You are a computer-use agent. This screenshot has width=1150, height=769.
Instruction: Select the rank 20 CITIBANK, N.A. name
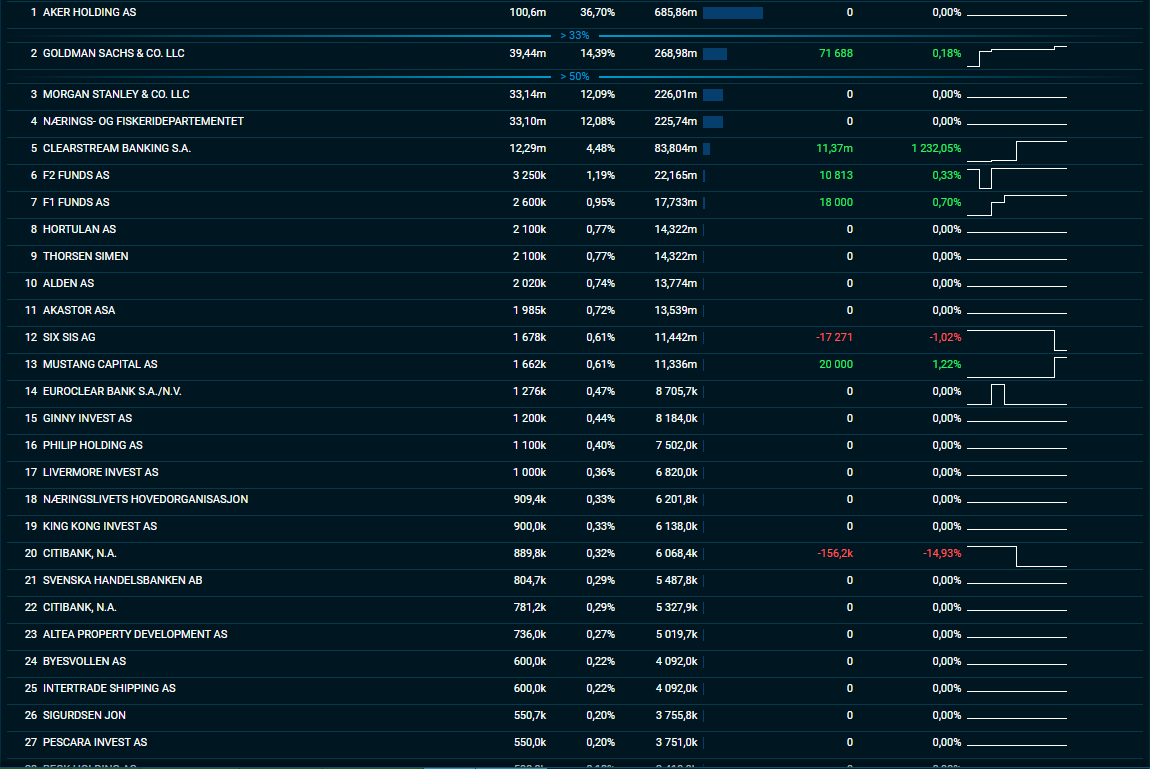[x=80, y=554]
